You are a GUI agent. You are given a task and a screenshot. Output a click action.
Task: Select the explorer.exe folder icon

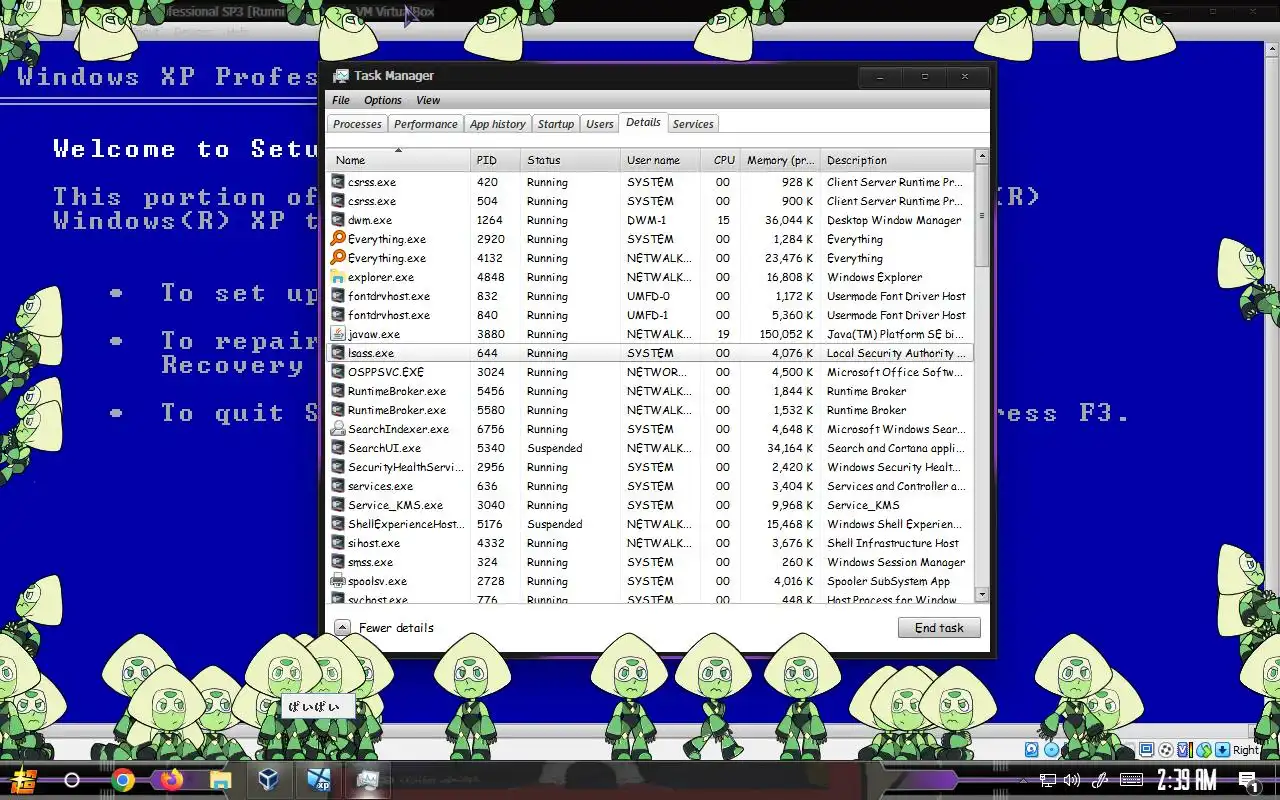[x=338, y=277]
